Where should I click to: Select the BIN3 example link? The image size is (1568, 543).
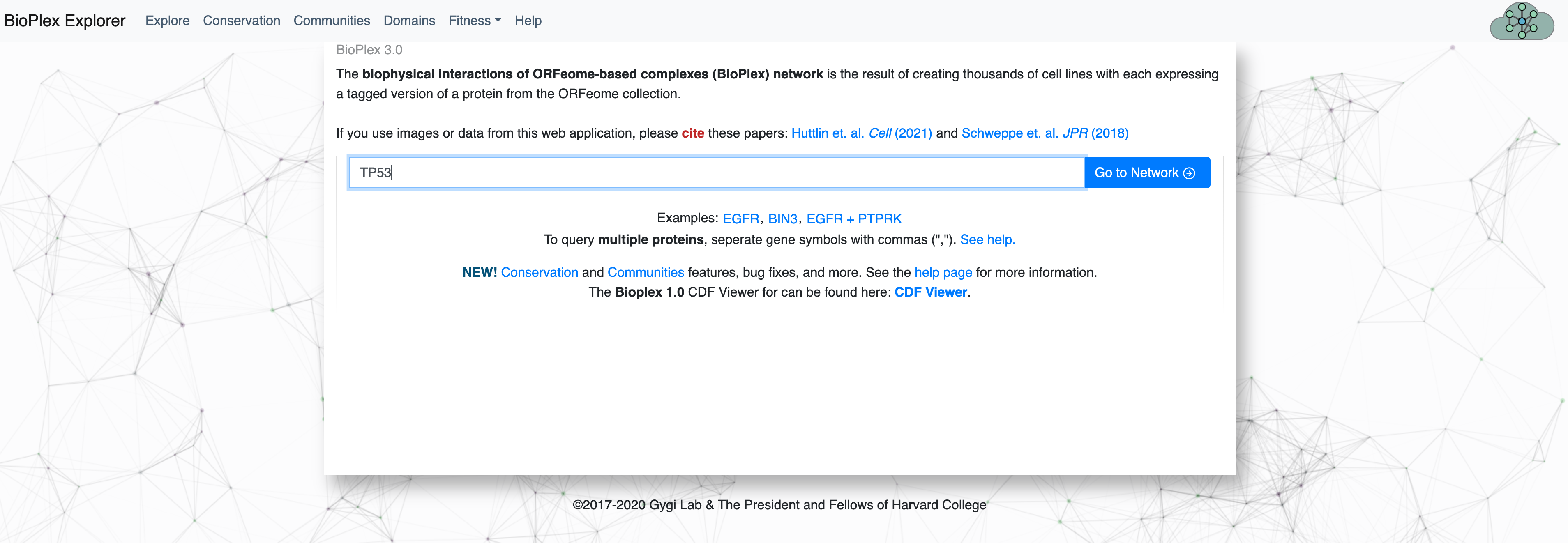point(782,219)
